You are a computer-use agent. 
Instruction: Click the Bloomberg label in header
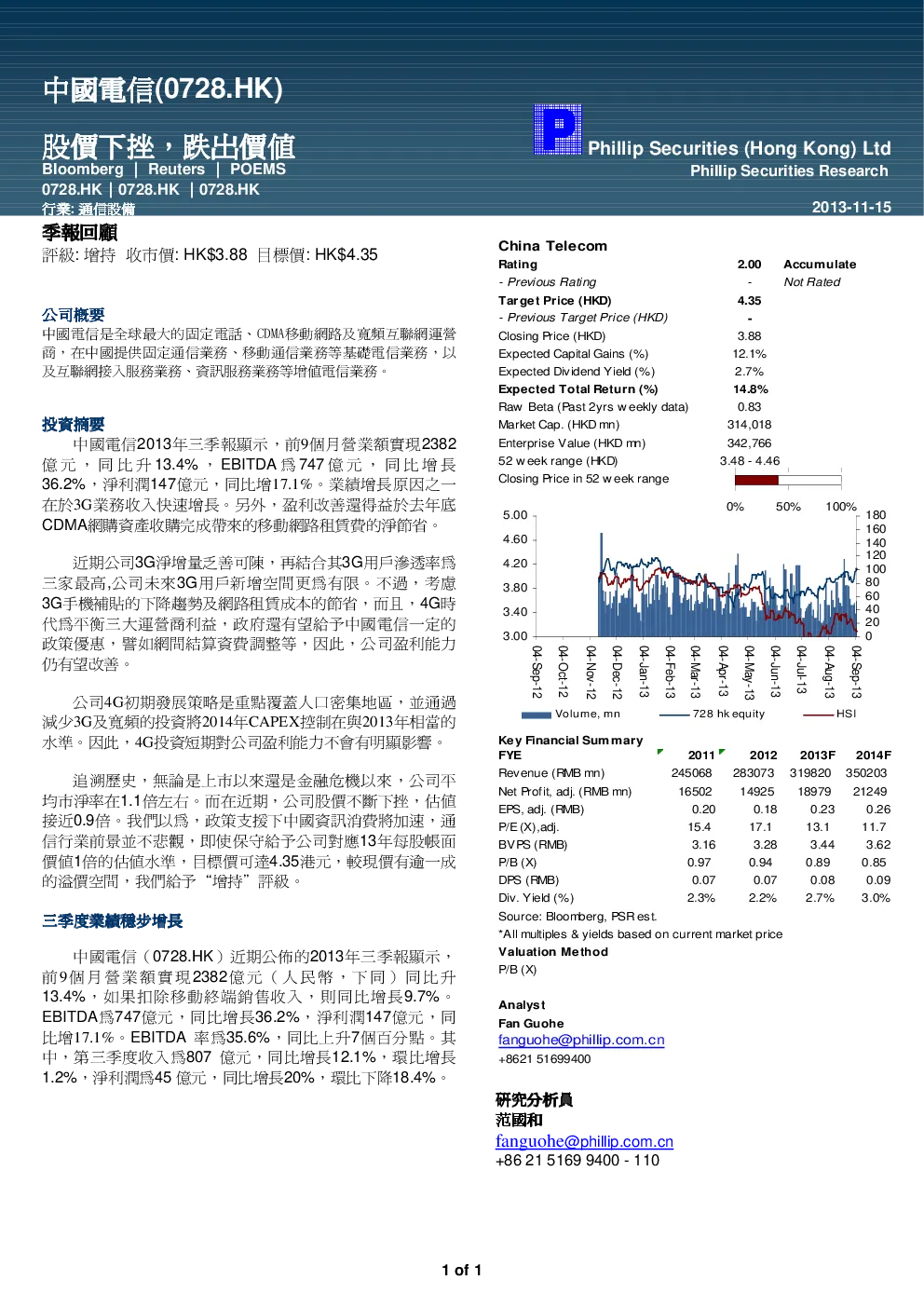tap(83, 169)
